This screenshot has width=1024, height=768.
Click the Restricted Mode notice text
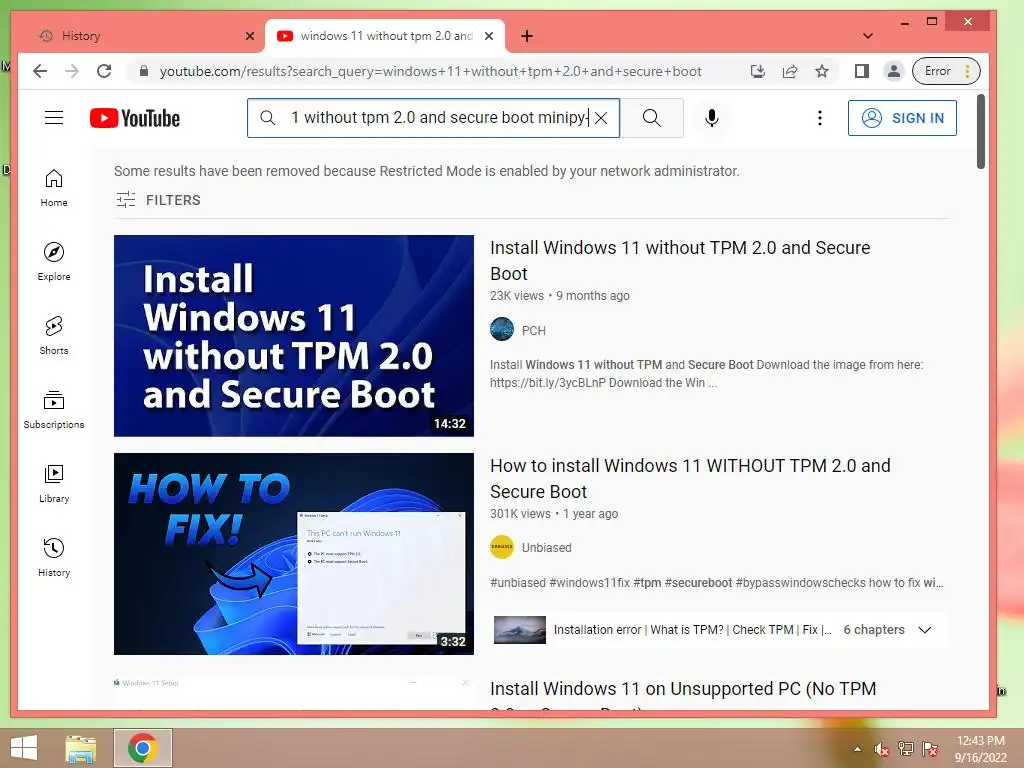click(426, 171)
